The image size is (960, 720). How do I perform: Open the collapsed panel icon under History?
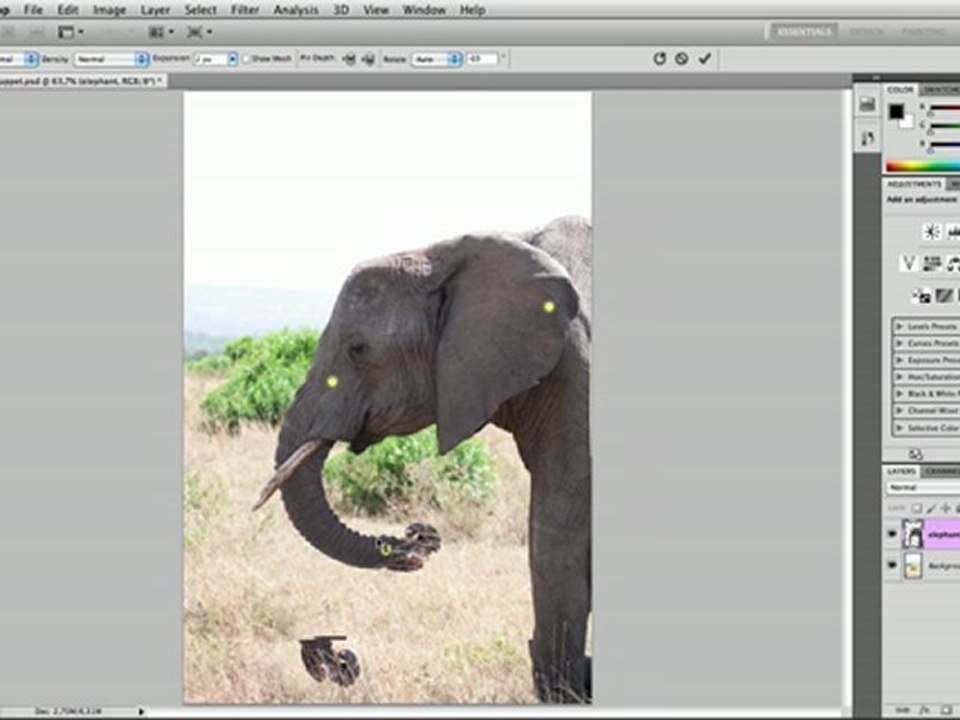867,139
